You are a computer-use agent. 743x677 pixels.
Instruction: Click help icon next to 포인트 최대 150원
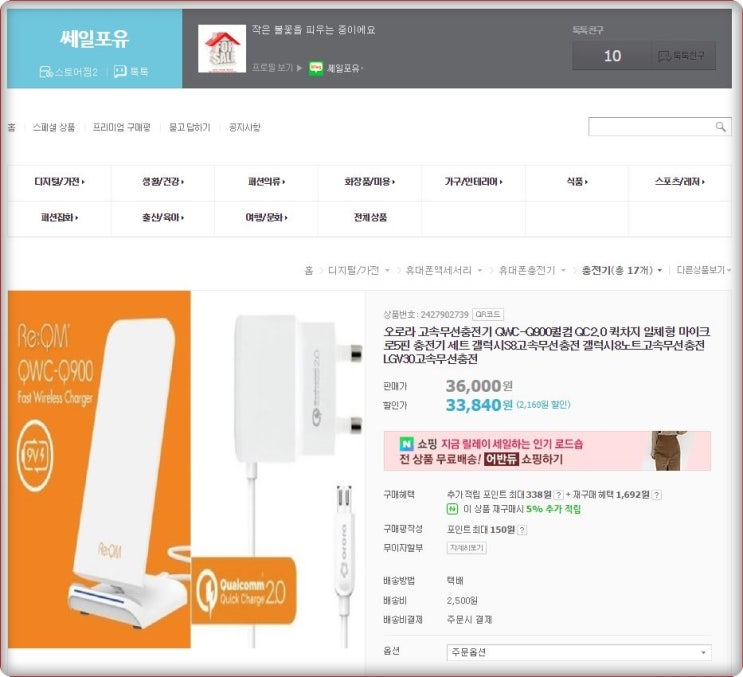[x=522, y=530]
